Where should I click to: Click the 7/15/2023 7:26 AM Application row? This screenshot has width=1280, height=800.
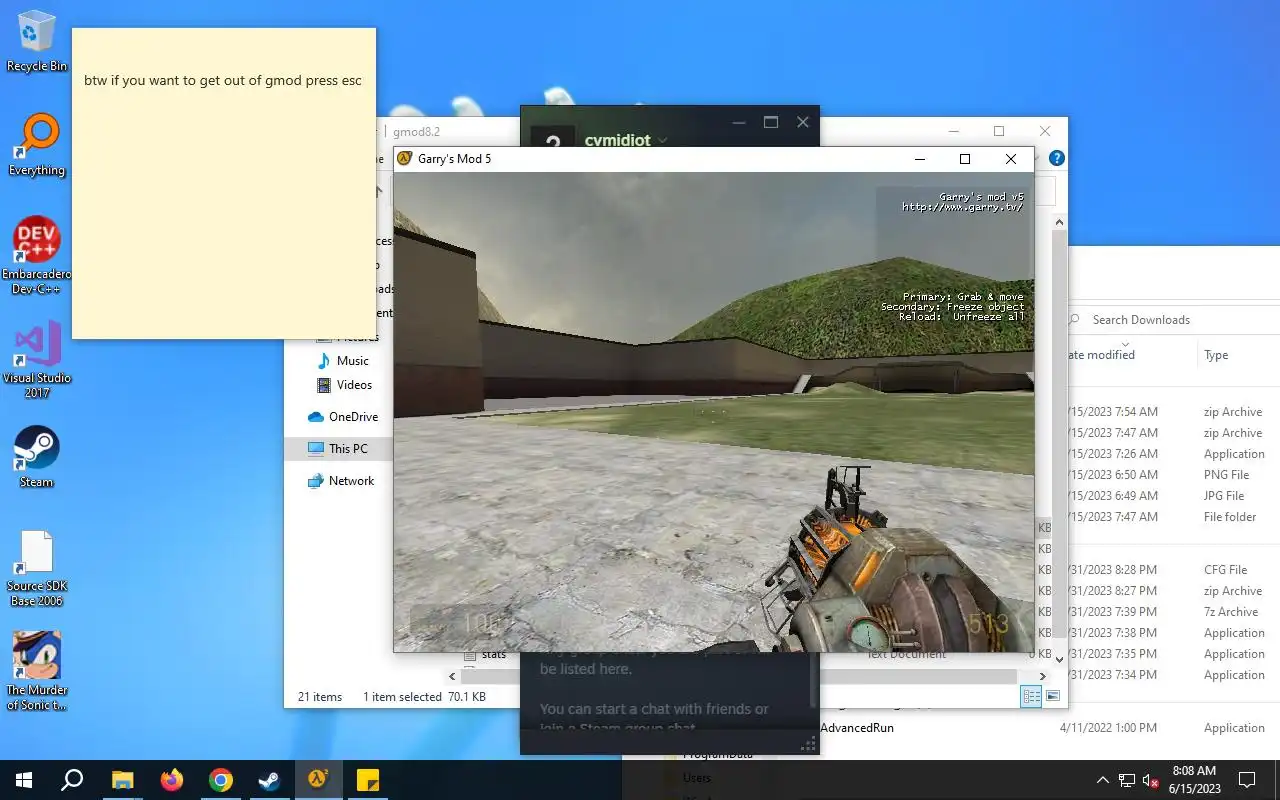[1170, 454]
